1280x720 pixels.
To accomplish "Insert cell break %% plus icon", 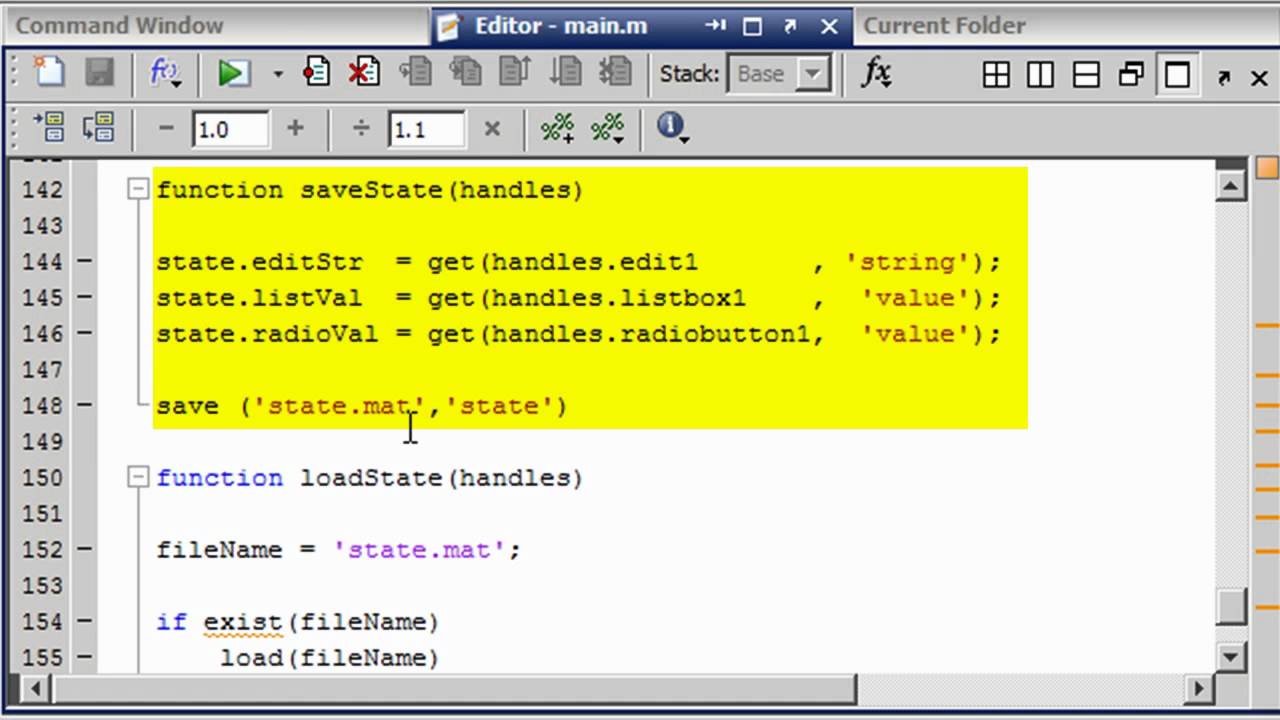I will coord(557,128).
